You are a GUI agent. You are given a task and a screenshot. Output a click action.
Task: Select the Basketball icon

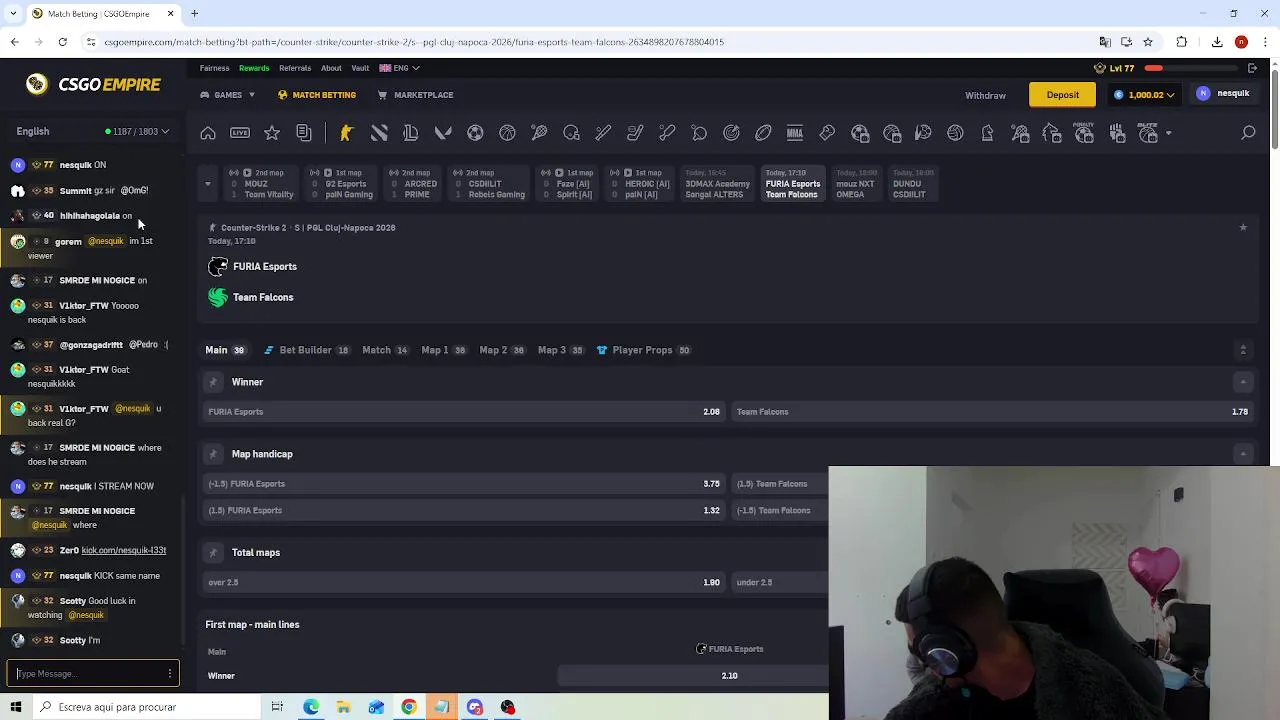coord(507,133)
